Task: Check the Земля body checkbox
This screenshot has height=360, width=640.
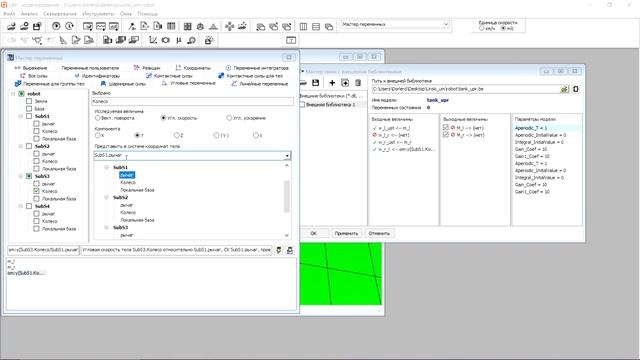Action: pyautogui.click(x=29, y=101)
